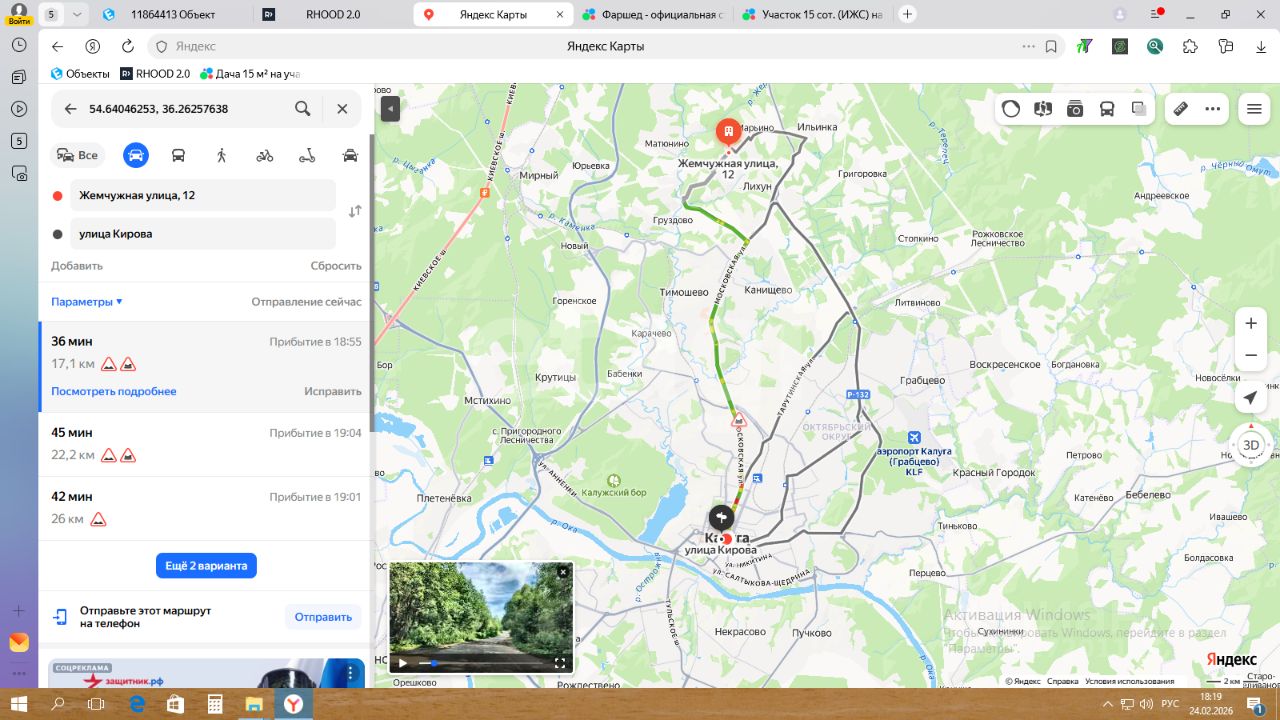Collapse the left route panel
The image size is (1280, 720).
(x=390, y=109)
